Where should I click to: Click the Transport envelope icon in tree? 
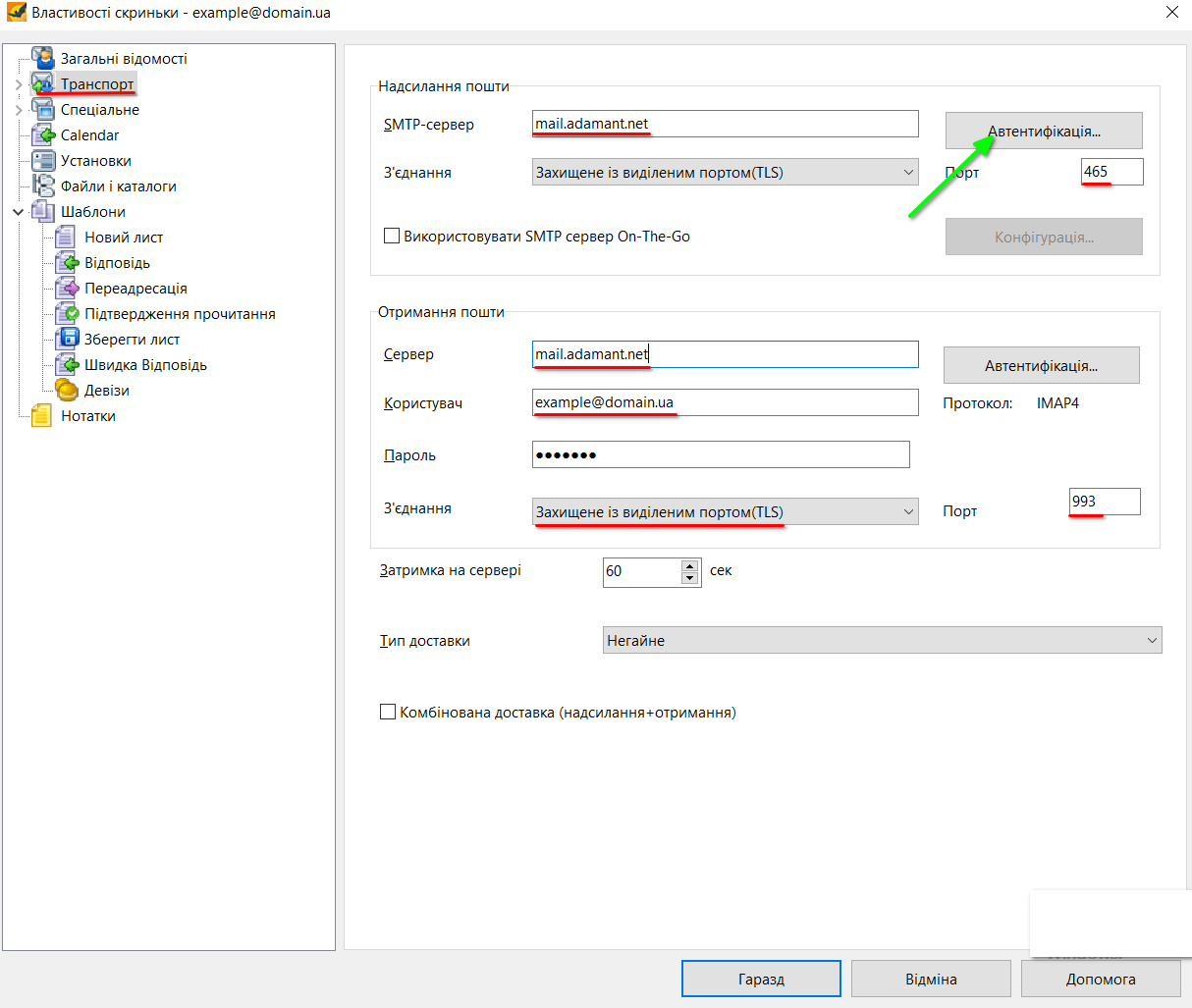click(x=42, y=84)
